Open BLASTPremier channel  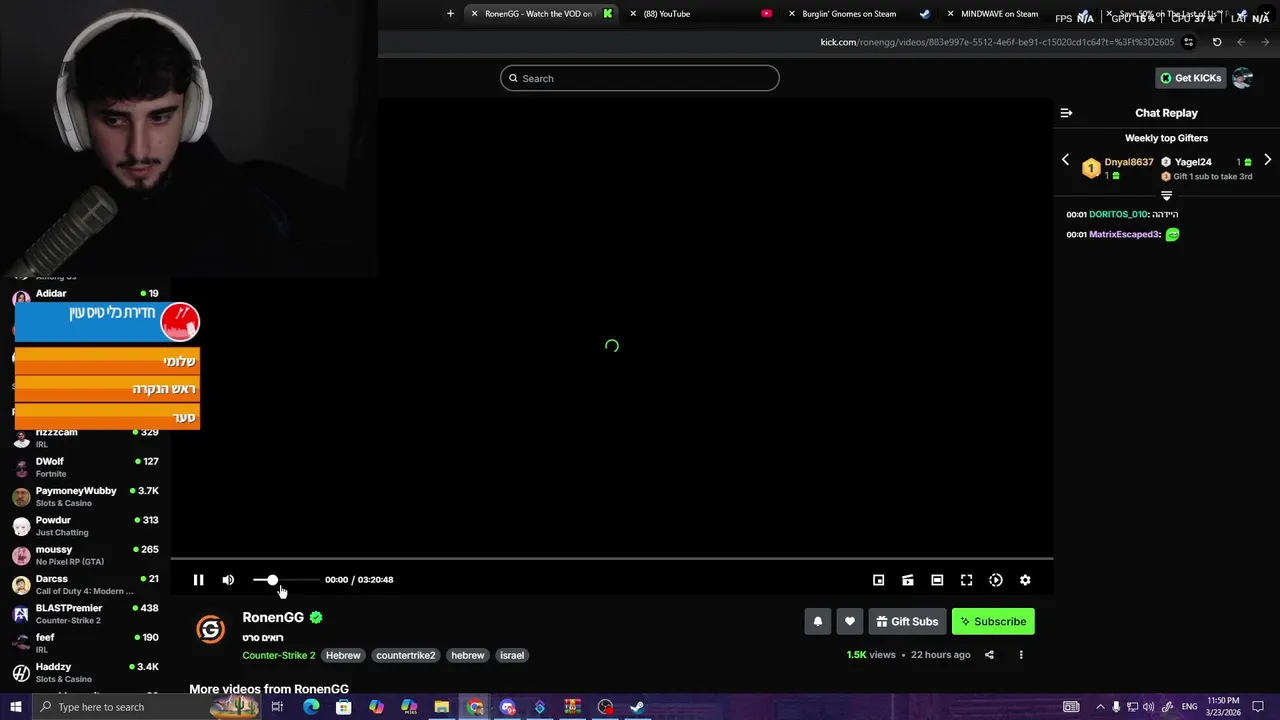pyautogui.click(x=86, y=614)
